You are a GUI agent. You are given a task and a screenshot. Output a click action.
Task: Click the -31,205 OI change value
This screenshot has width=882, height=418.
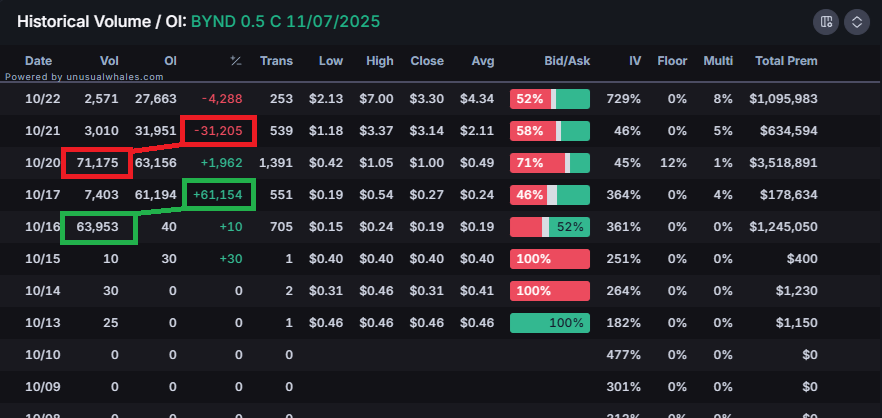(218, 131)
